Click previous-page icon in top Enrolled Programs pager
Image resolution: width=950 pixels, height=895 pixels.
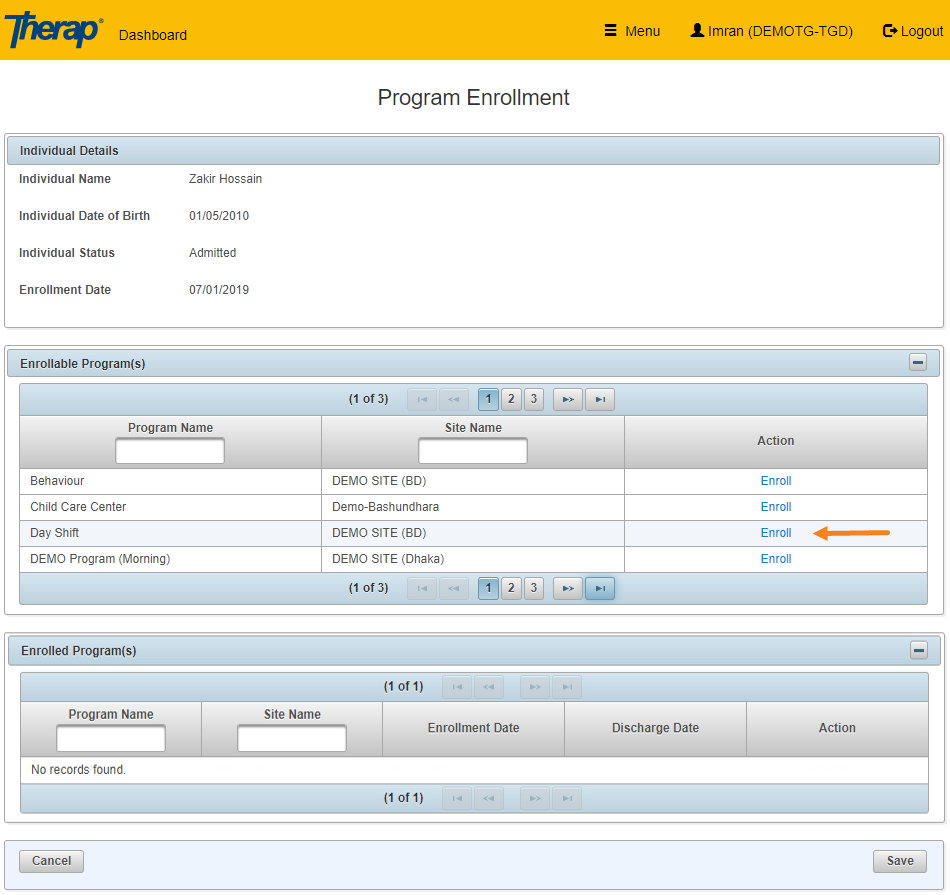pyautogui.click(x=489, y=687)
